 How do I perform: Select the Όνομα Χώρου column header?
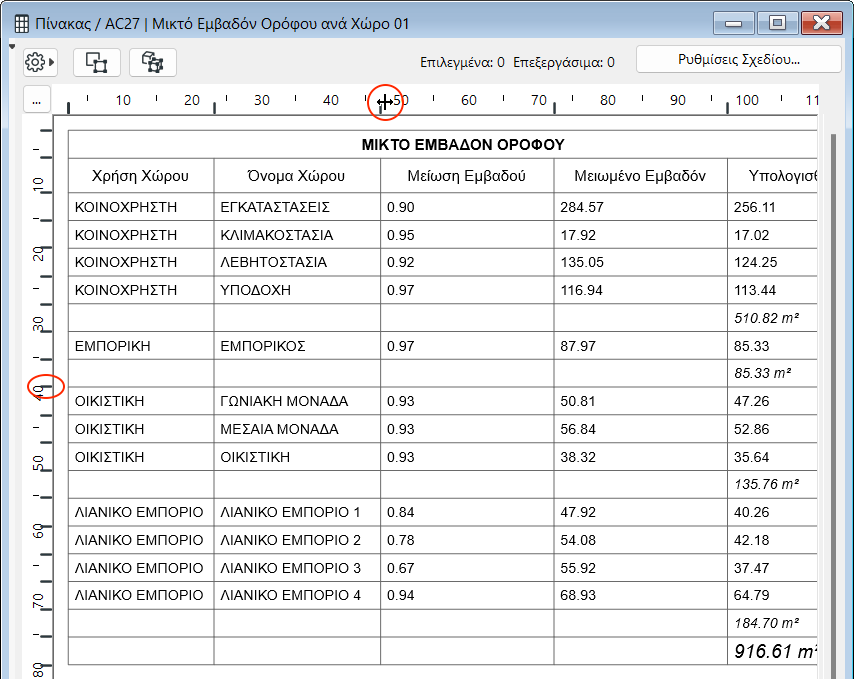296,176
